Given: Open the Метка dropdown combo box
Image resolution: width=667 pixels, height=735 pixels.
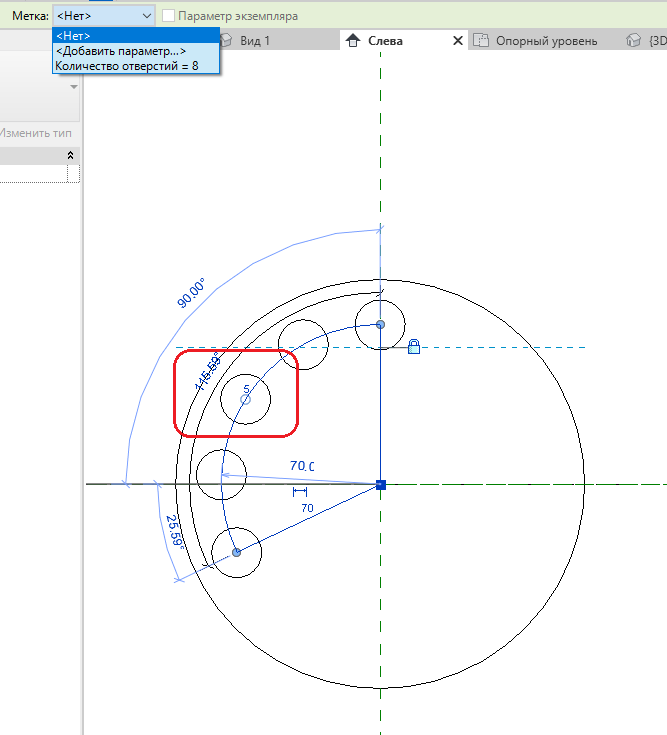Looking at the screenshot, I should tap(104, 16).
